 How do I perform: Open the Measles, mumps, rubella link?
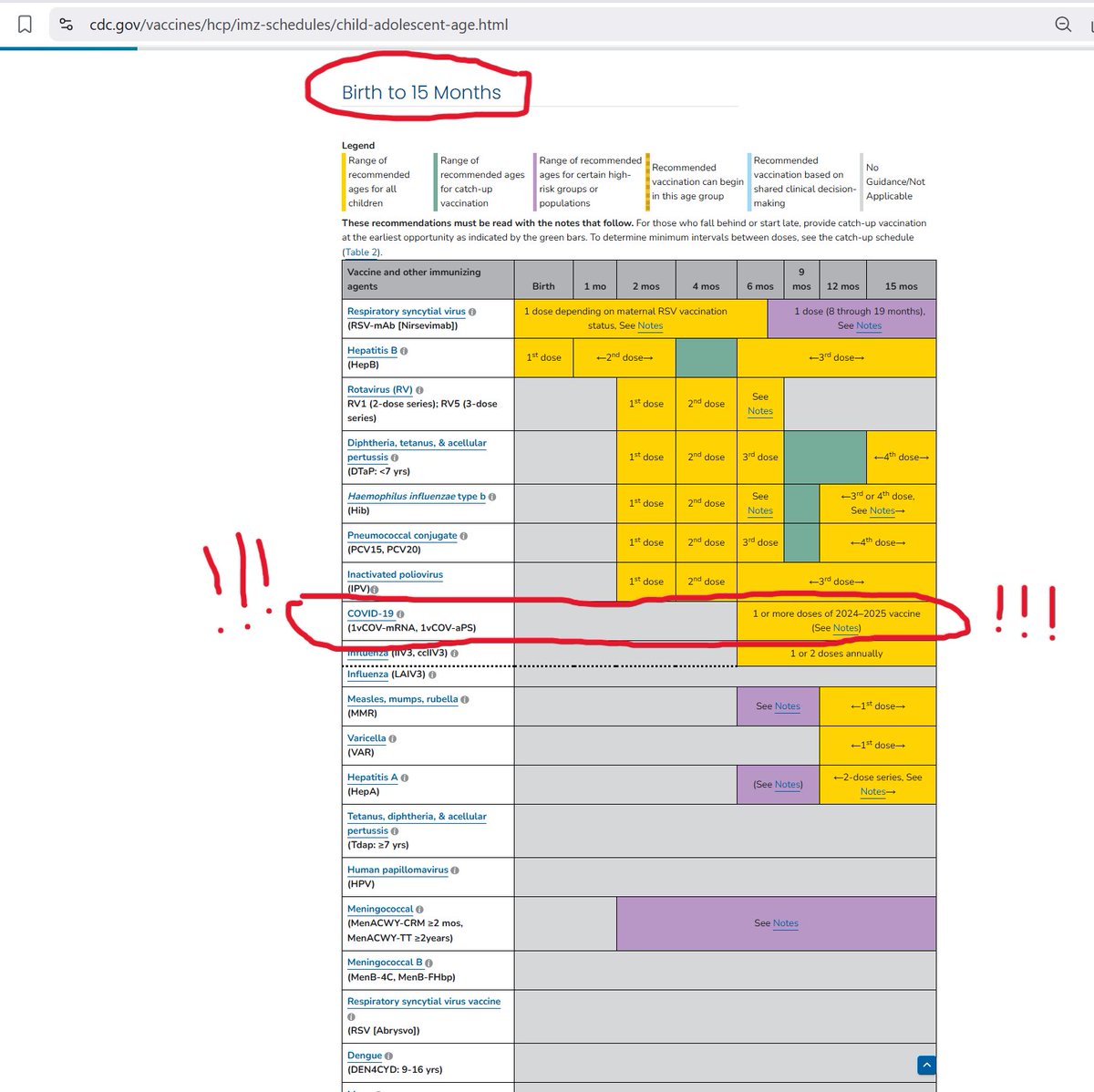pyautogui.click(x=403, y=700)
